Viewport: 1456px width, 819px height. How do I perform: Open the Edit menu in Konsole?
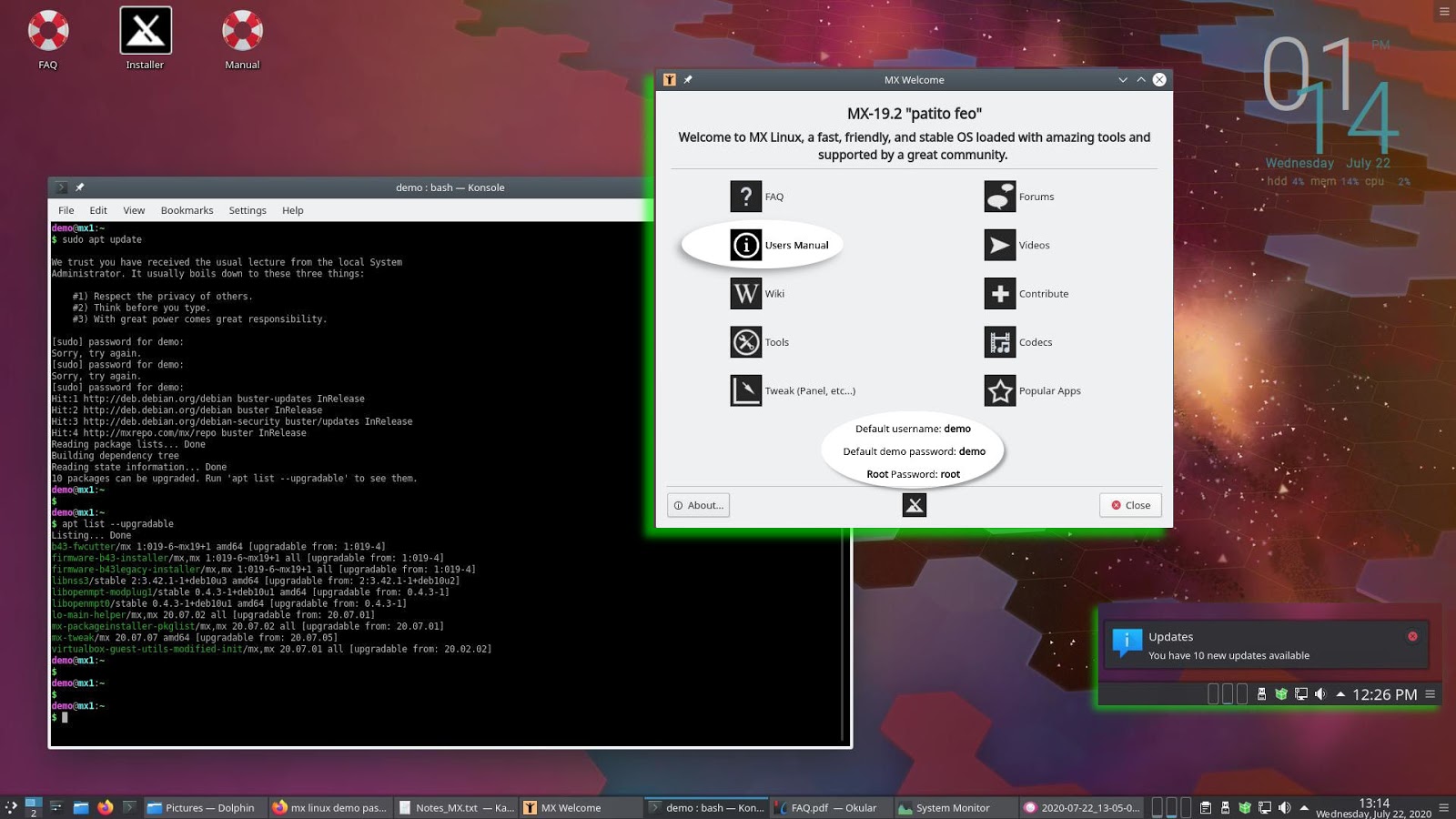pos(98,210)
